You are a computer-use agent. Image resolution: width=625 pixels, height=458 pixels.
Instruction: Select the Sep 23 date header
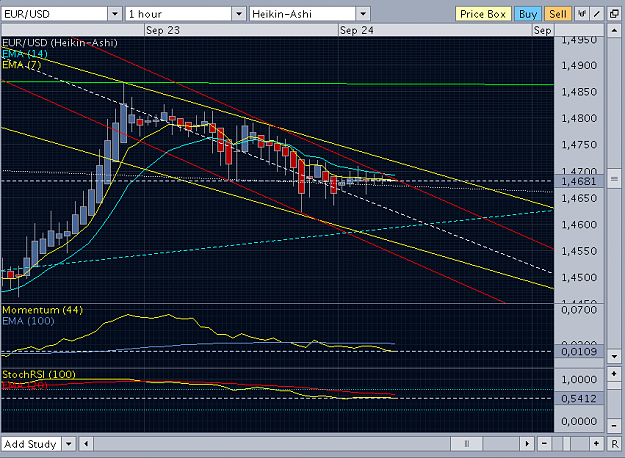click(x=163, y=30)
